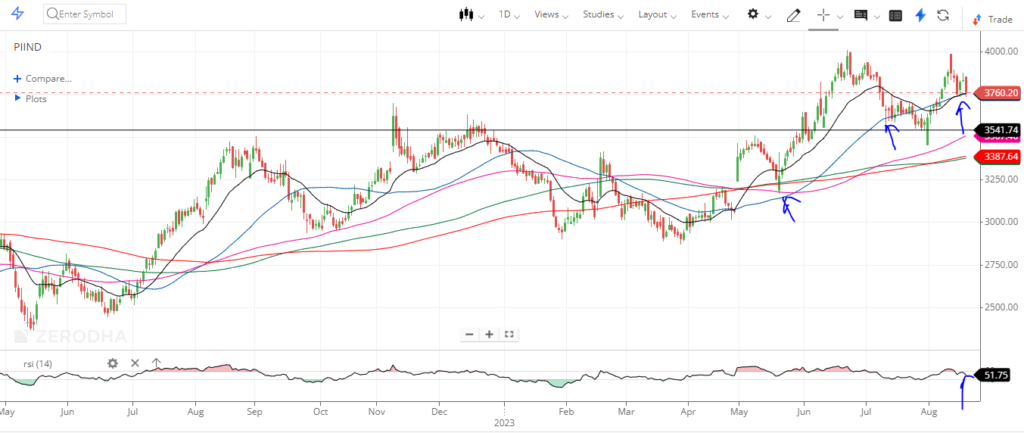
Task: Expand the Plots legend
Action: click(x=31, y=99)
